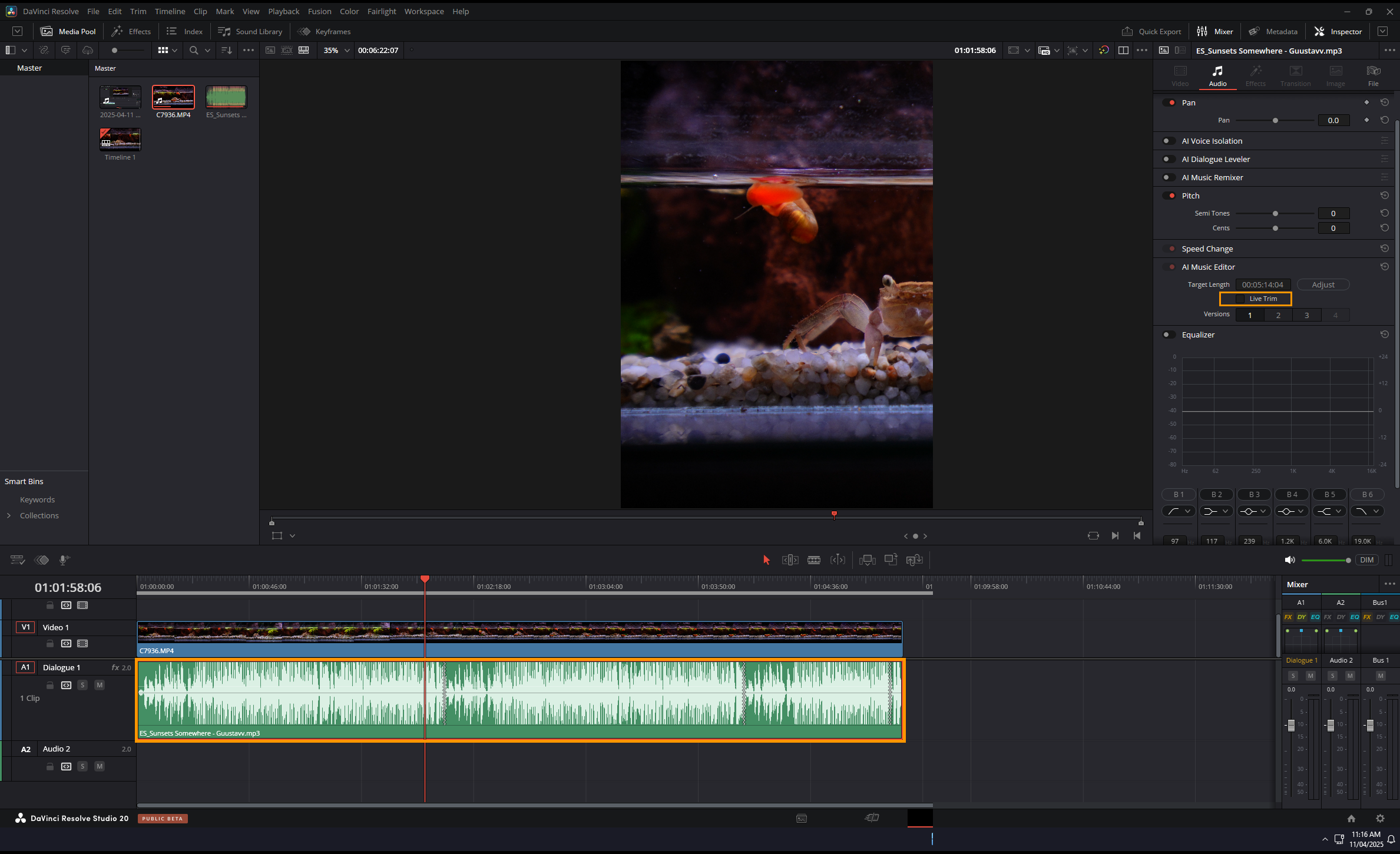The image size is (1400, 854).
Task: Open transform overlay dropdown below viewer
Action: [292, 536]
